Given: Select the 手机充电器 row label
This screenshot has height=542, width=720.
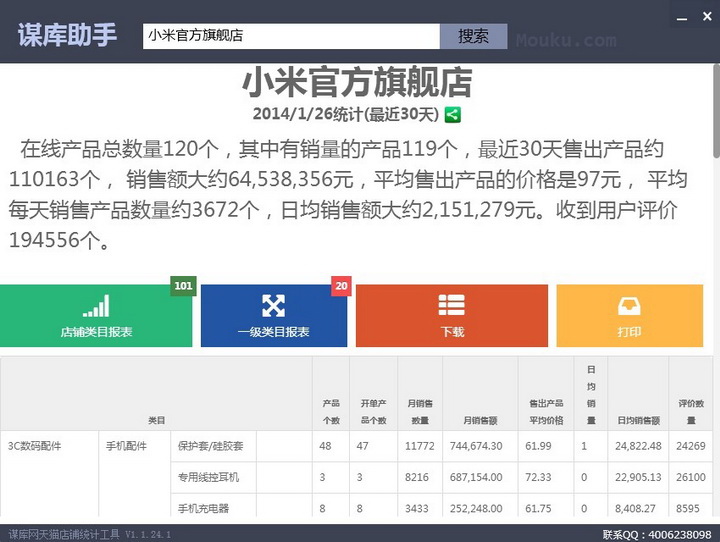Looking at the screenshot, I should 203,508.
